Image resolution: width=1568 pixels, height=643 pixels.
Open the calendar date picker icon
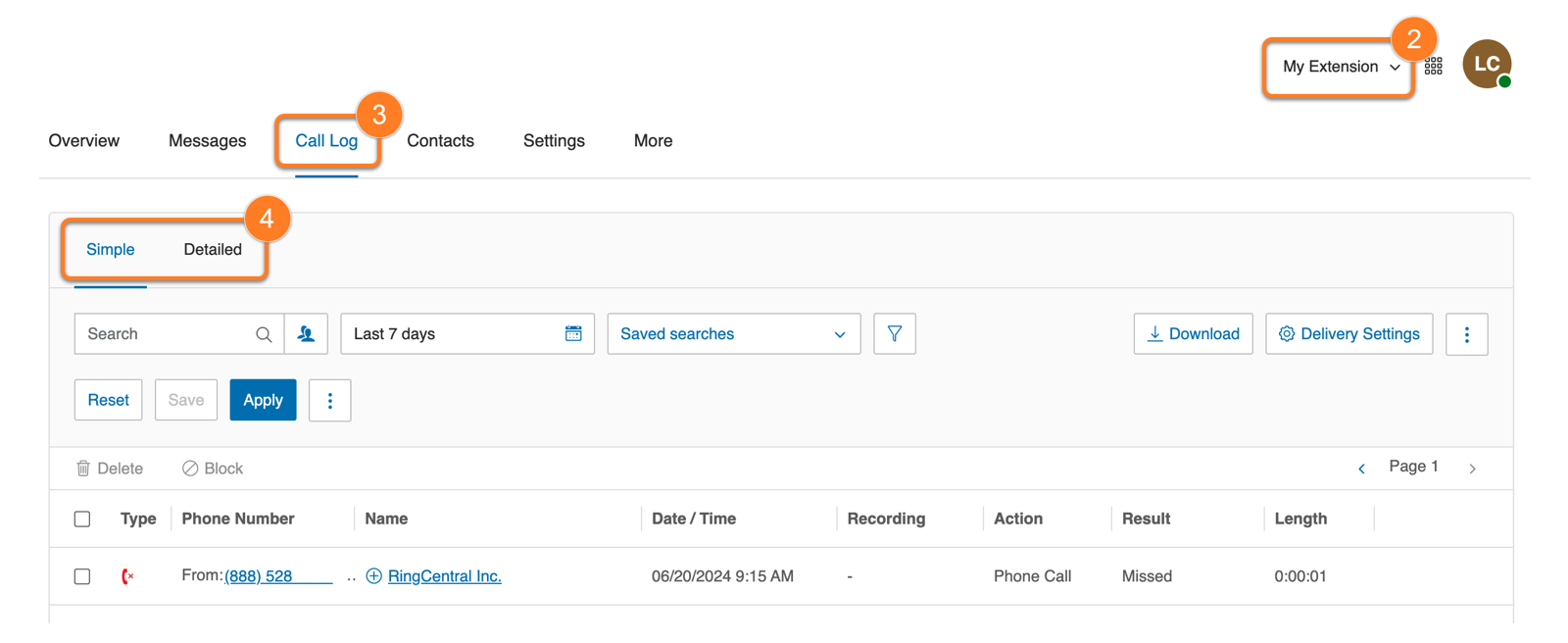click(x=573, y=334)
